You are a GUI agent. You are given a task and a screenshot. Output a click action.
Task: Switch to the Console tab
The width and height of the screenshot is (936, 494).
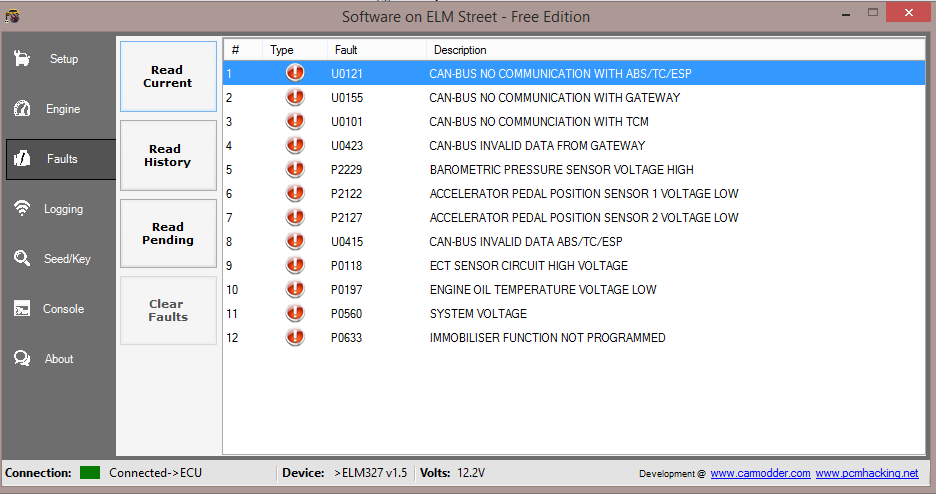(63, 309)
